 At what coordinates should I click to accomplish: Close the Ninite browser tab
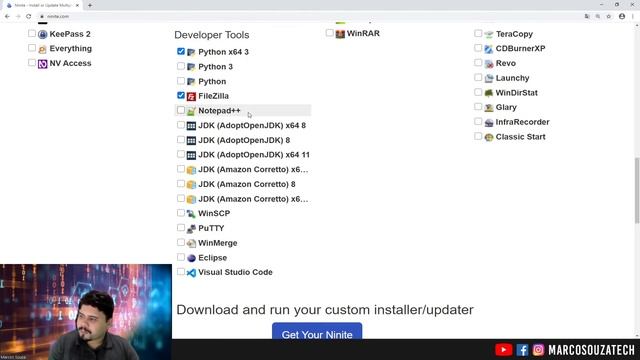point(77,5)
